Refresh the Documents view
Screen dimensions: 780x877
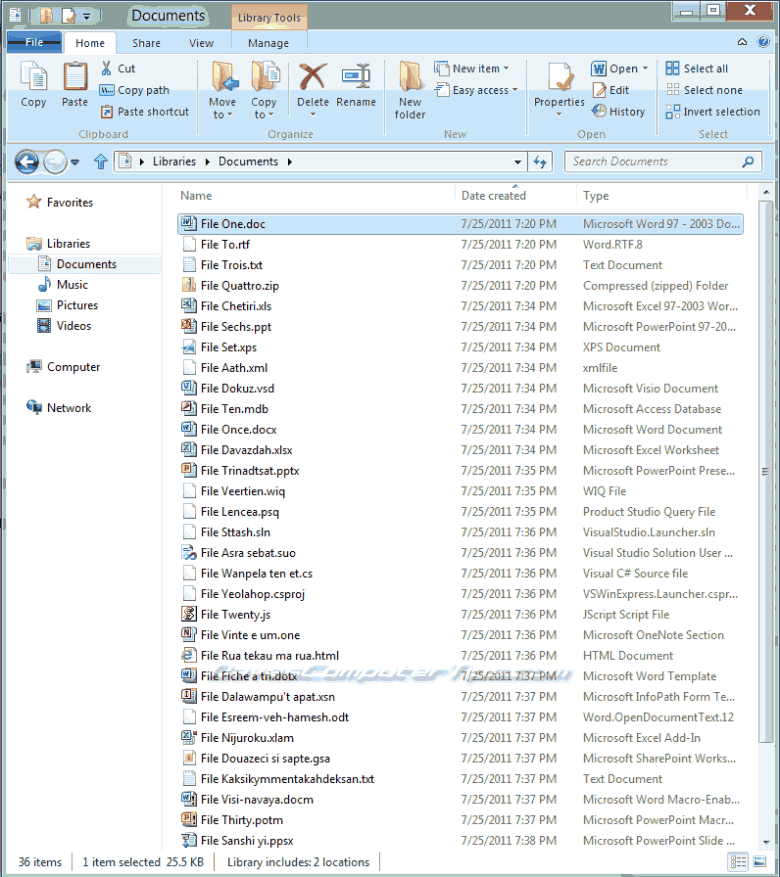[x=540, y=162]
